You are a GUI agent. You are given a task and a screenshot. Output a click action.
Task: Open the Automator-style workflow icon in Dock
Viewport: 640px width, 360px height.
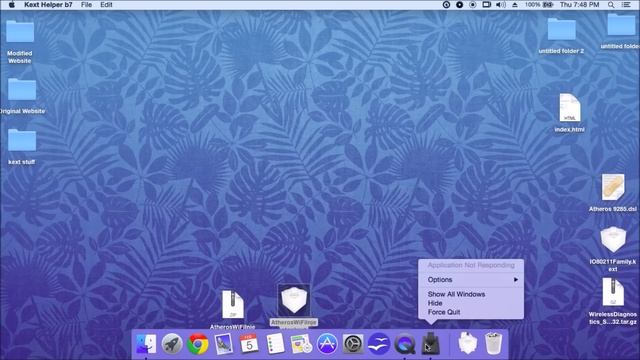(x=301, y=344)
